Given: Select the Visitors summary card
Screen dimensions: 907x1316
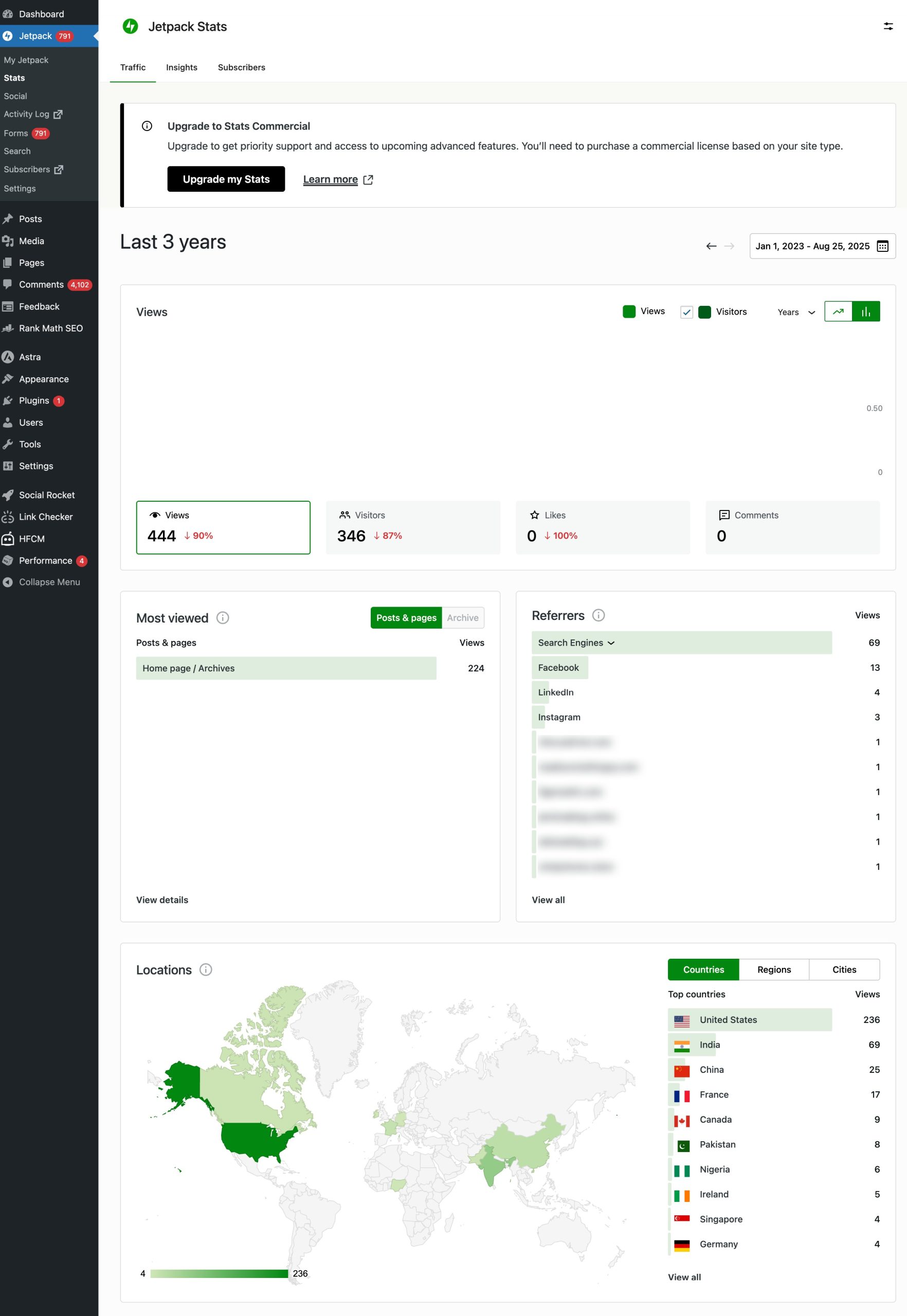Looking at the screenshot, I should (x=413, y=527).
